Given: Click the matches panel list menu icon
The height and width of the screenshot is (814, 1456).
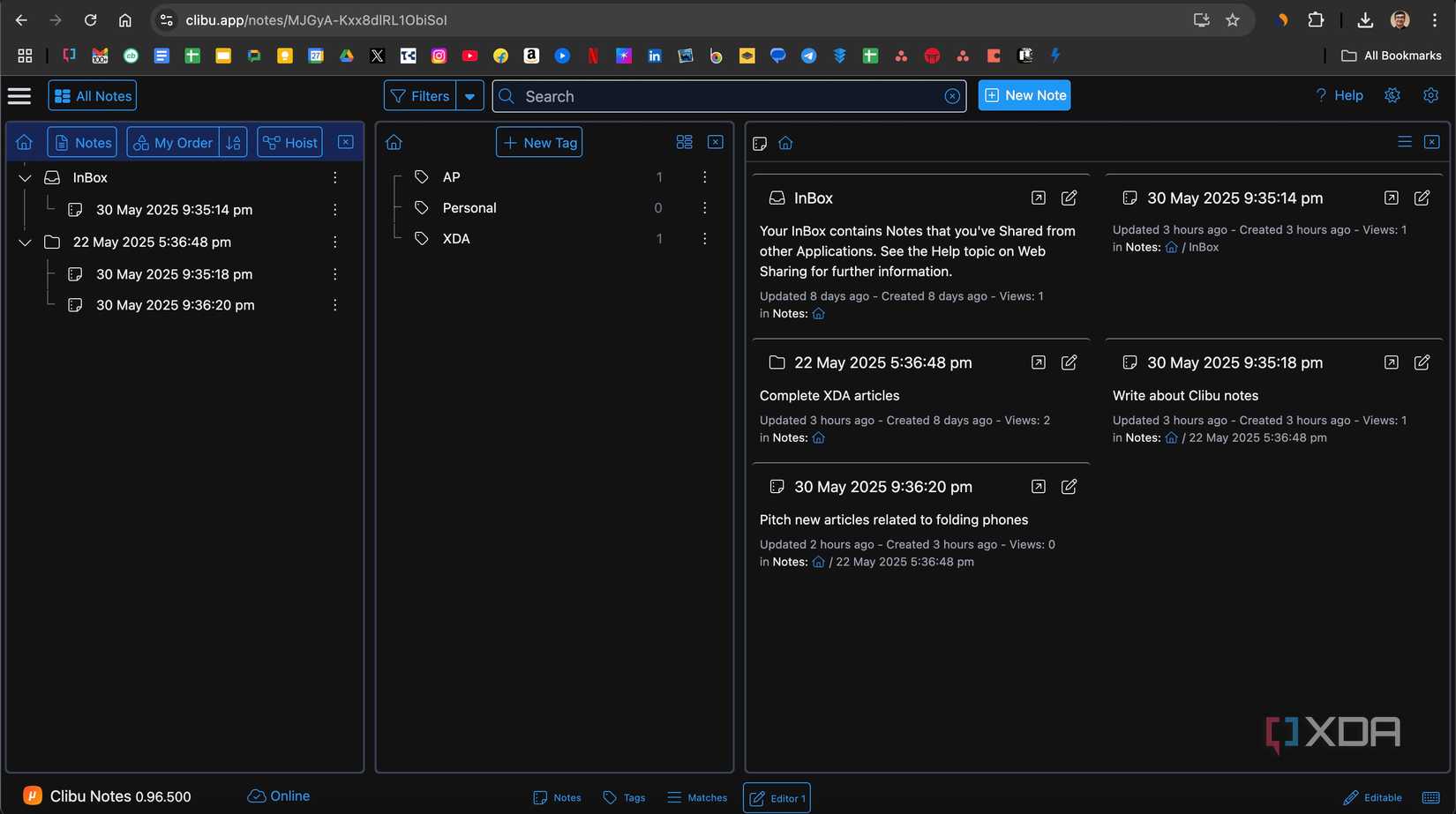Looking at the screenshot, I should tap(1405, 142).
